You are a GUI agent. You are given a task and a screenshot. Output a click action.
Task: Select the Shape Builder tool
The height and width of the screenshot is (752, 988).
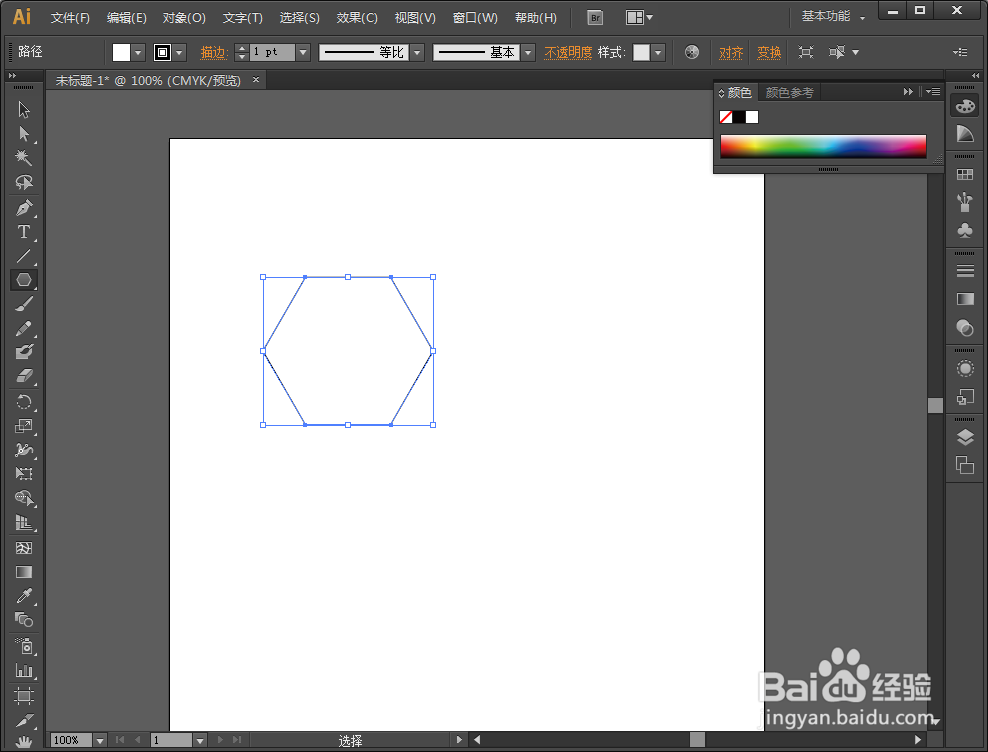tap(24, 499)
